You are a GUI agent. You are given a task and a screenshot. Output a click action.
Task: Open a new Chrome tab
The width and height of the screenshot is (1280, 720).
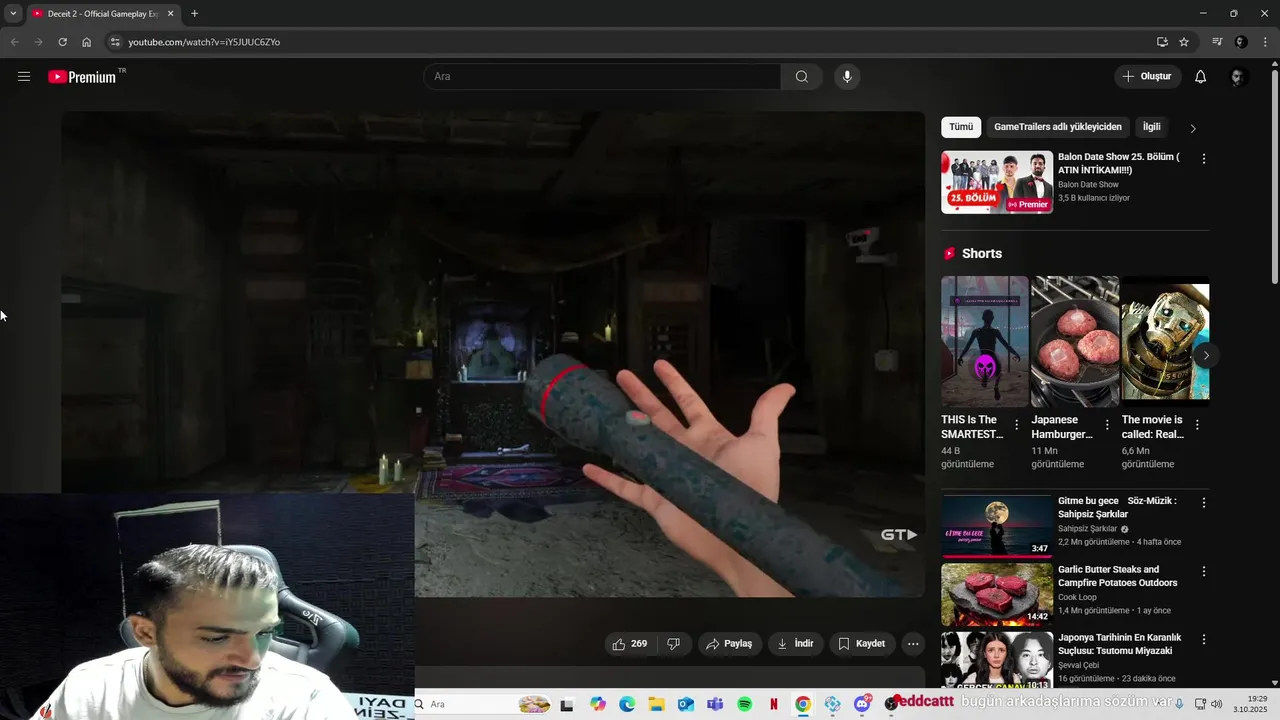(x=194, y=13)
